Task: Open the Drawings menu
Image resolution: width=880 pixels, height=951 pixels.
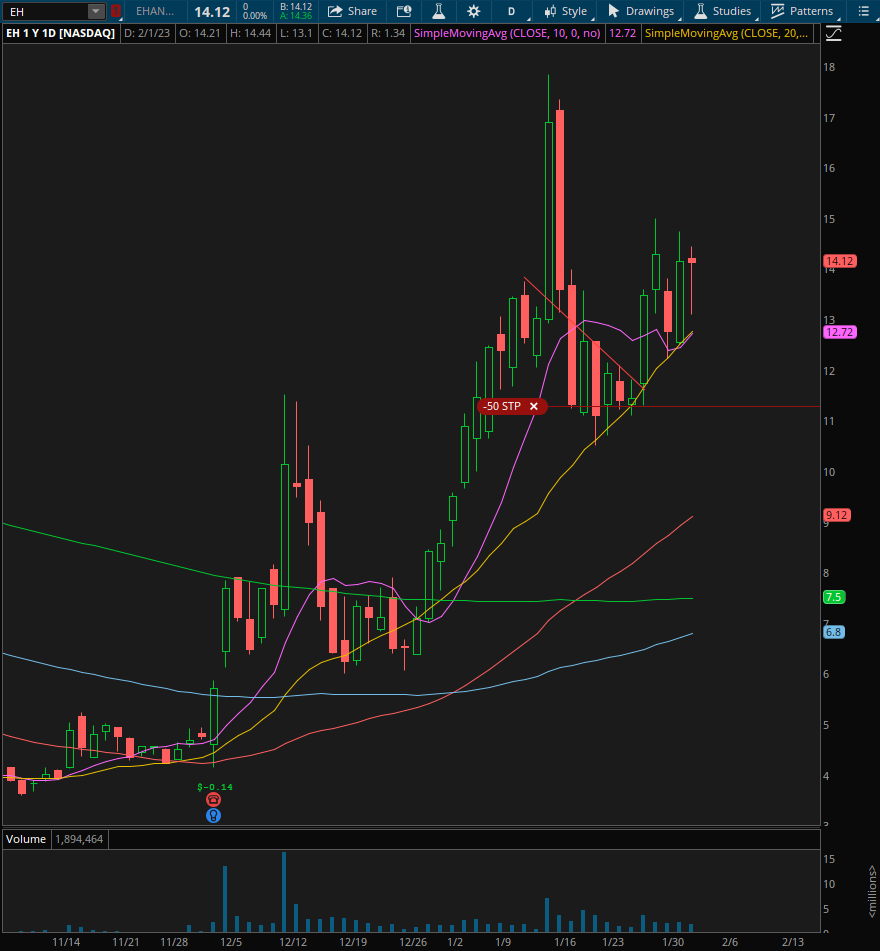Action: (x=641, y=11)
